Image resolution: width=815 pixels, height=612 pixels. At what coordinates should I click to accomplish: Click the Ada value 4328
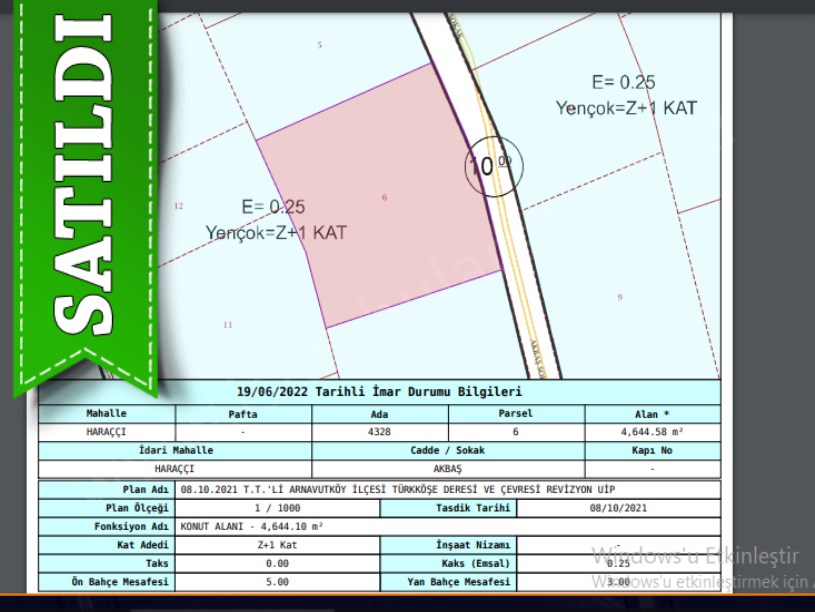point(379,432)
